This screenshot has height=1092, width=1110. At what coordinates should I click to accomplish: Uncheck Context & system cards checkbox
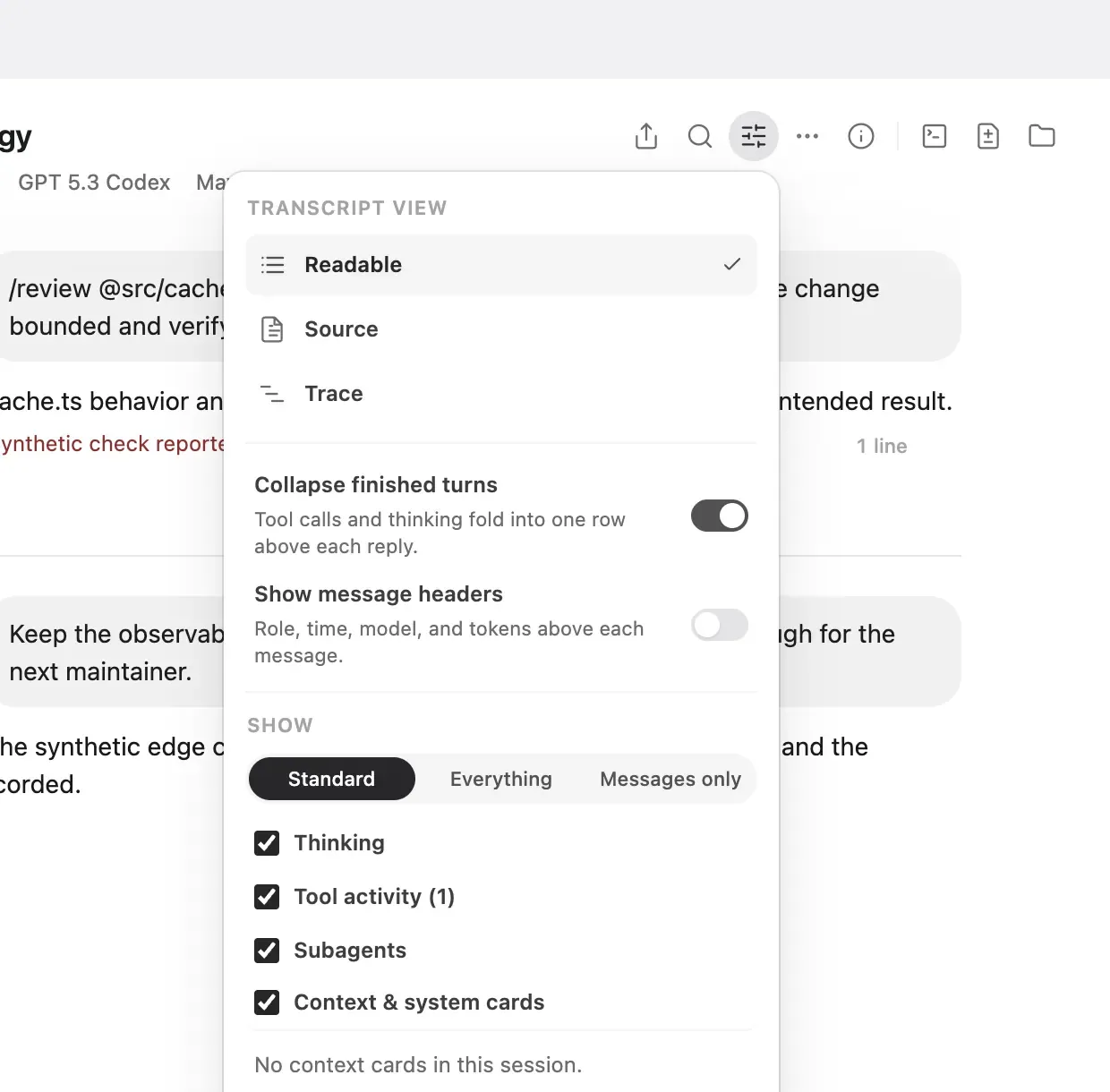pyautogui.click(x=267, y=1002)
